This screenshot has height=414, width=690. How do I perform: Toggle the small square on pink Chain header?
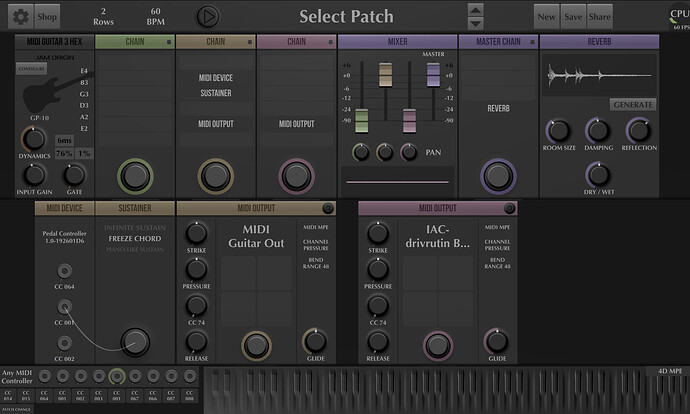click(330, 42)
